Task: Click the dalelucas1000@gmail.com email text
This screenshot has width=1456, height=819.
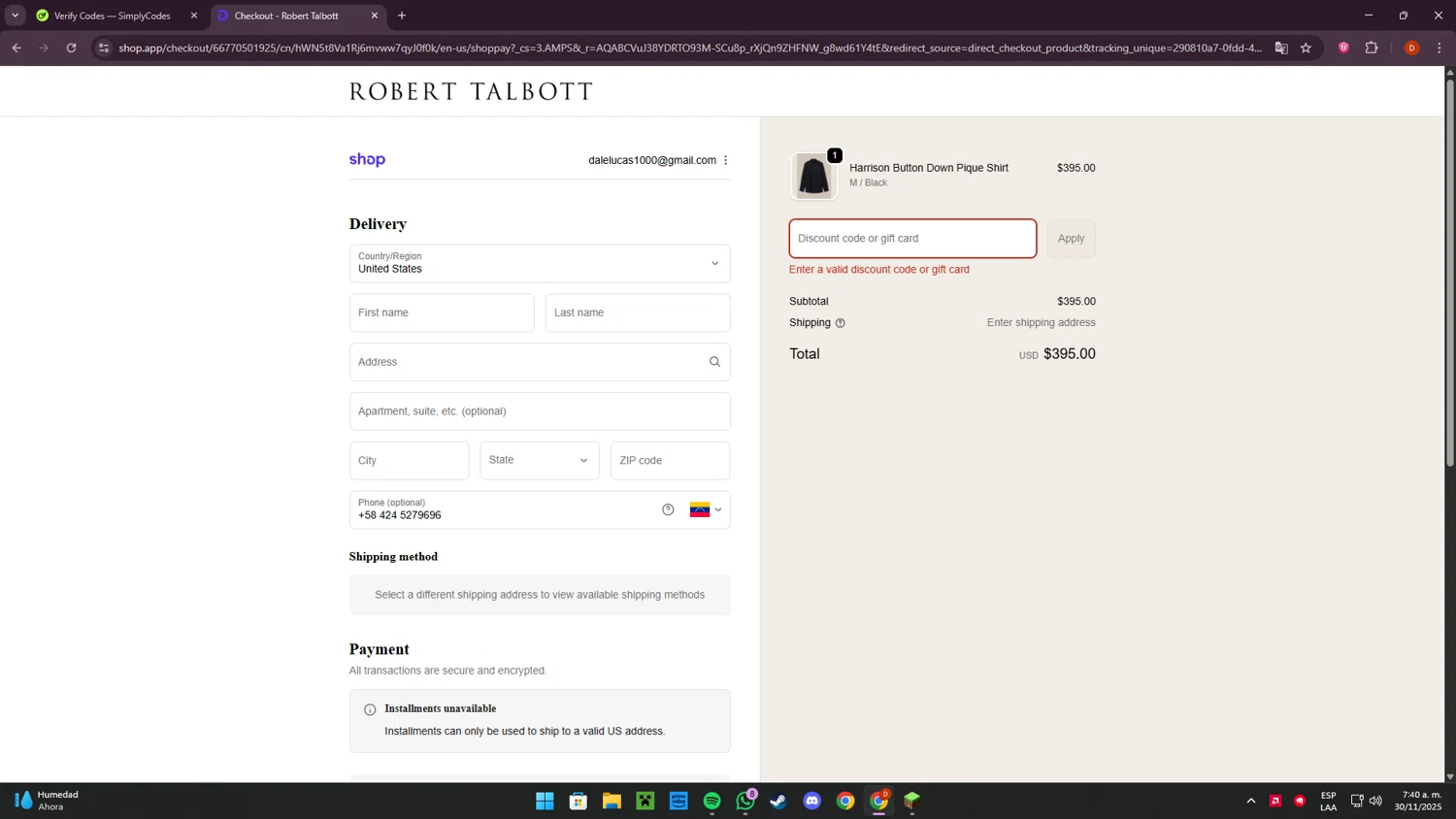Action: (x=652, y=160)
